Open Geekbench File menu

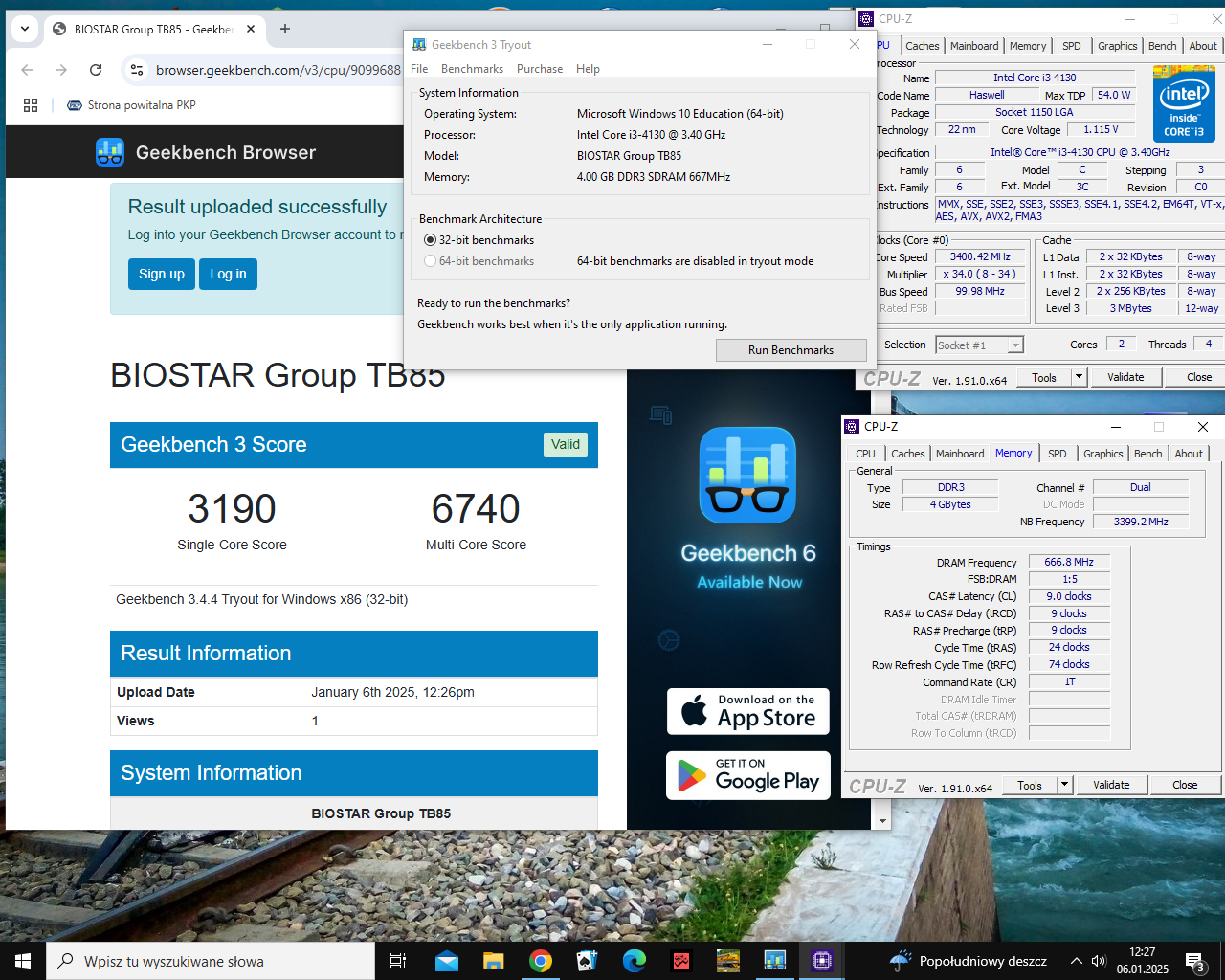coord(419,69)
